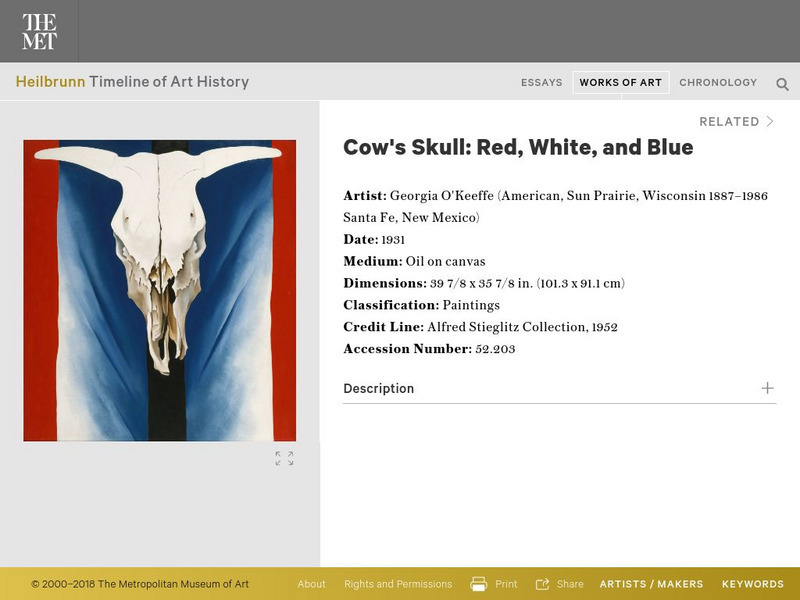Viewport: 800px width, 600px height.
Task: Click the date value 1931
Action: click(x=393, y=240)
